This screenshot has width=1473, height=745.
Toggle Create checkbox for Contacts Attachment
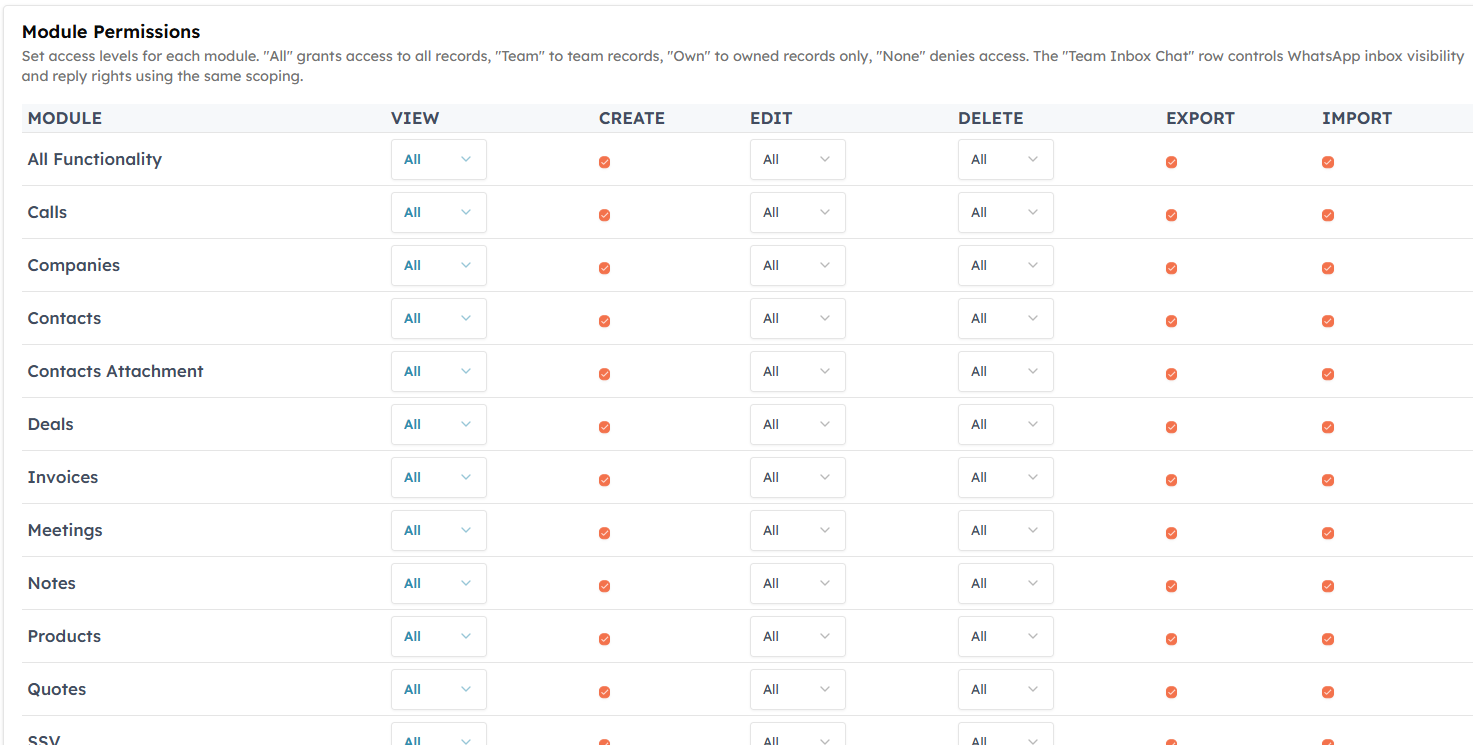[604, 374]
